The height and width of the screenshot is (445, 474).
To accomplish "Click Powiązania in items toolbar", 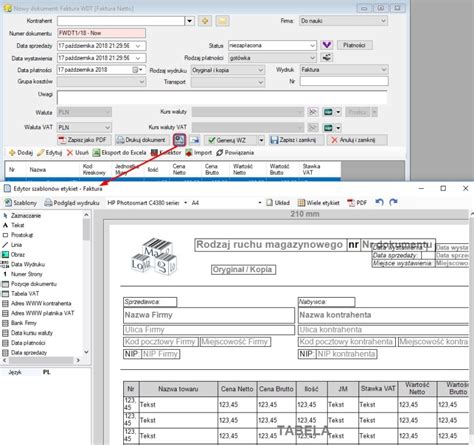I will point(235,153).
